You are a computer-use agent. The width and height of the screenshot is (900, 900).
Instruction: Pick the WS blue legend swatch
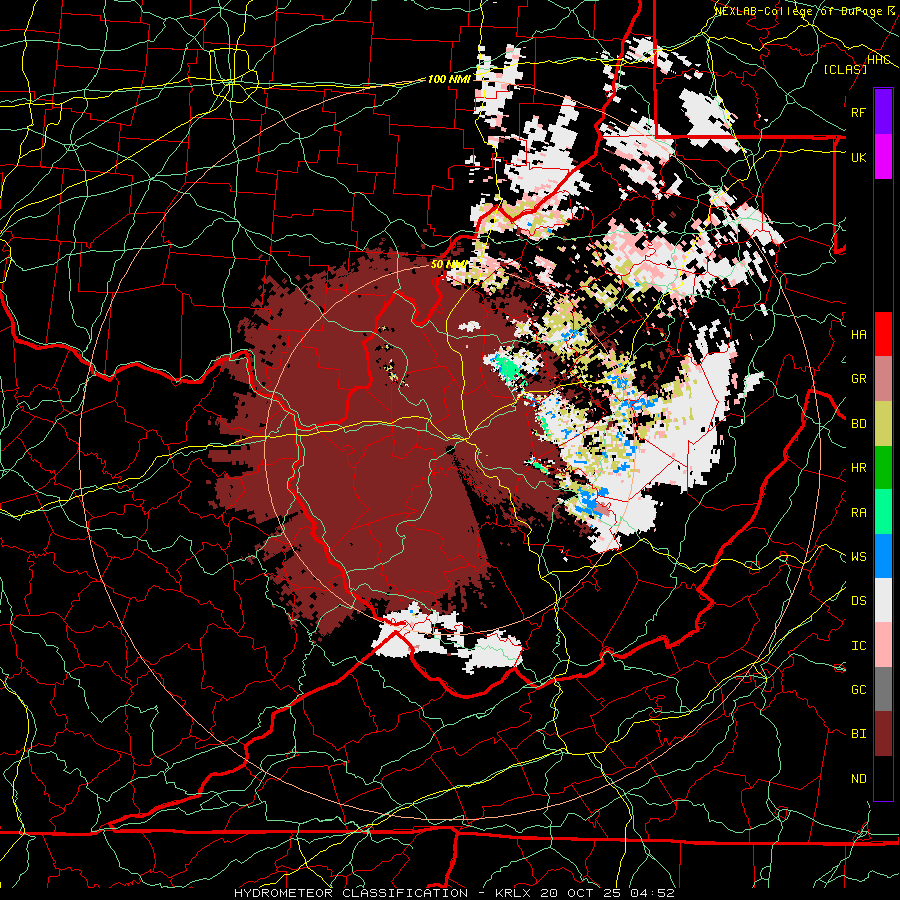click(883, 556)
